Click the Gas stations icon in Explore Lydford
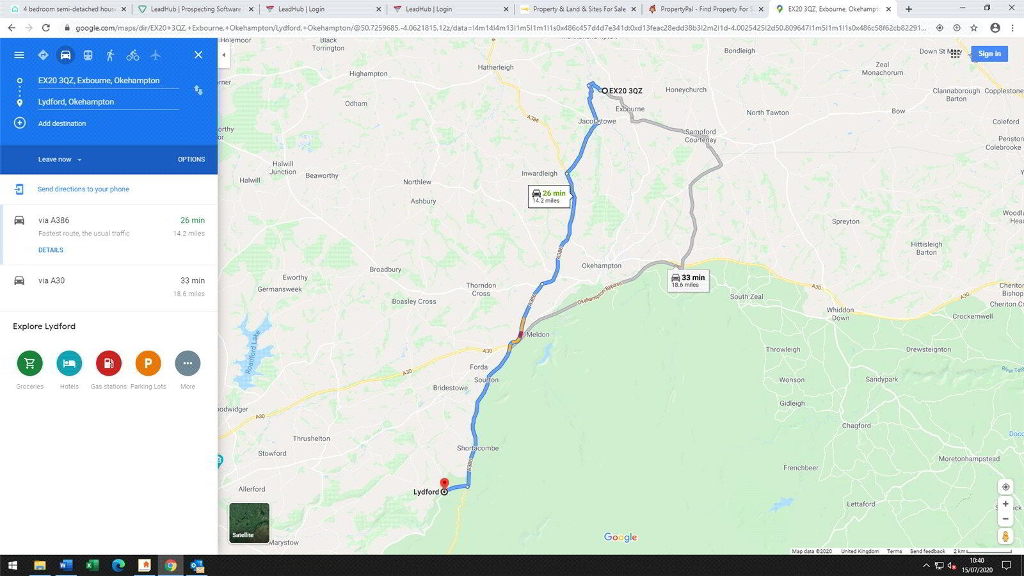This screenshot has height=576, width=1024. pyautogui.click(x=108, y=363)
